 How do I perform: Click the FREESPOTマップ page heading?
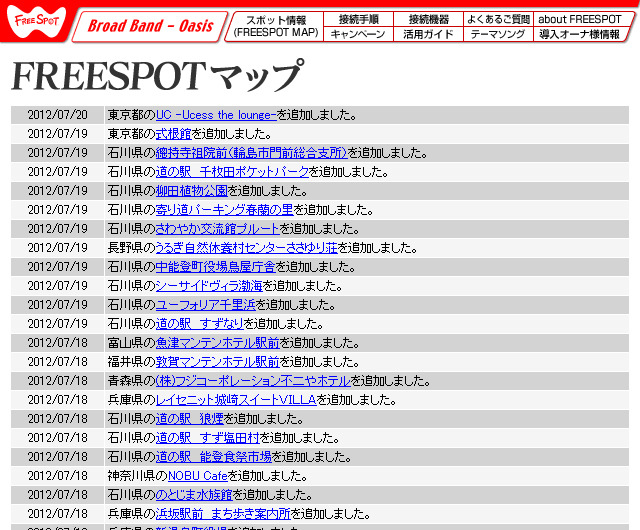pyautogui.click(x=158, y=76)
